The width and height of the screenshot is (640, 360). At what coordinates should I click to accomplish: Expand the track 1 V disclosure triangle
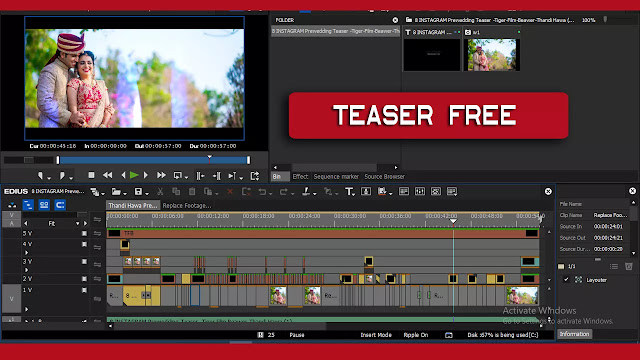coord(27,309)
